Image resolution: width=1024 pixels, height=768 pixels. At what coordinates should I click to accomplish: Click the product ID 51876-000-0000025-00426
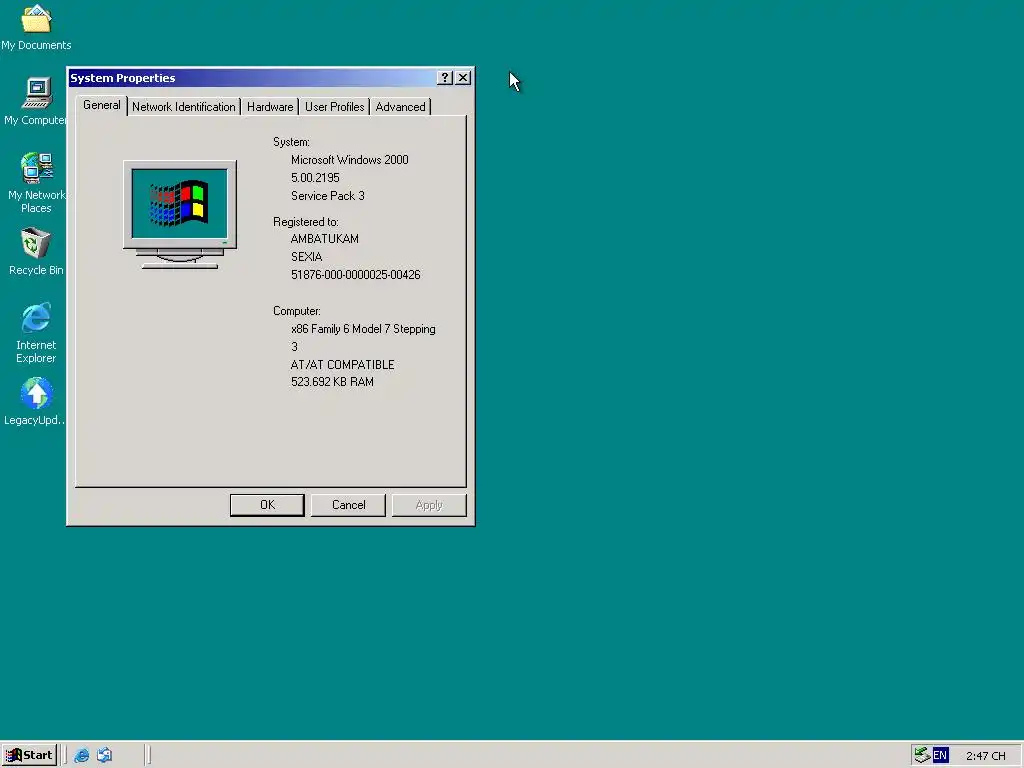click(355, 275)
